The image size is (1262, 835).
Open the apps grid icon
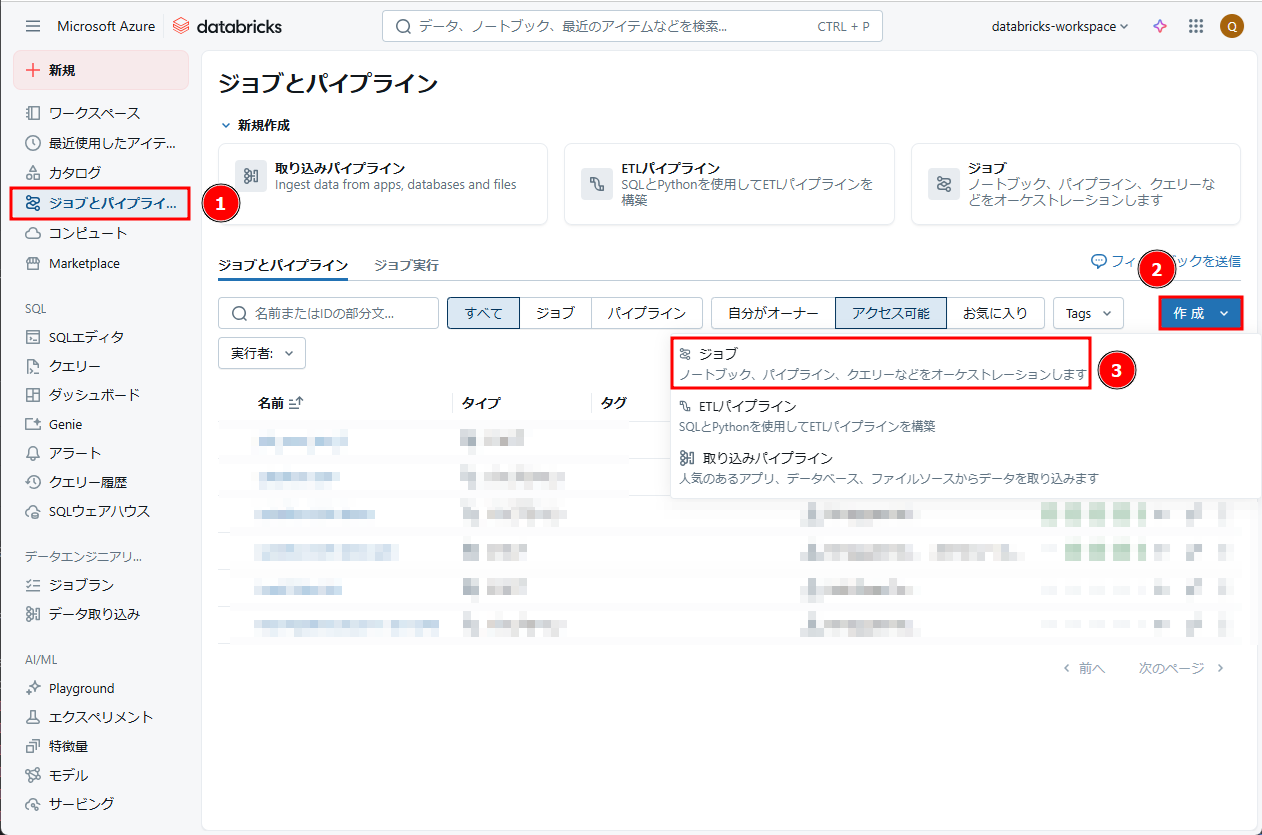[1196, 27]
